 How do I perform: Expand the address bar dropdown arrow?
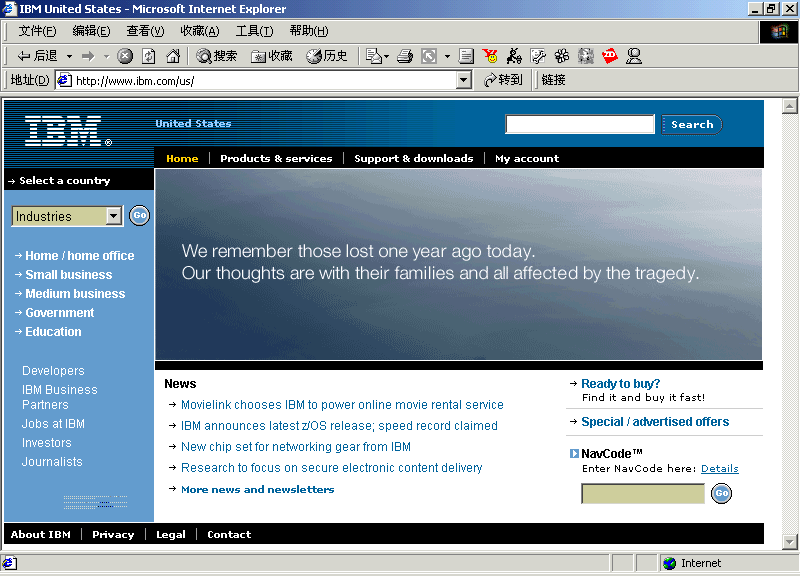[x=464, y=80]
